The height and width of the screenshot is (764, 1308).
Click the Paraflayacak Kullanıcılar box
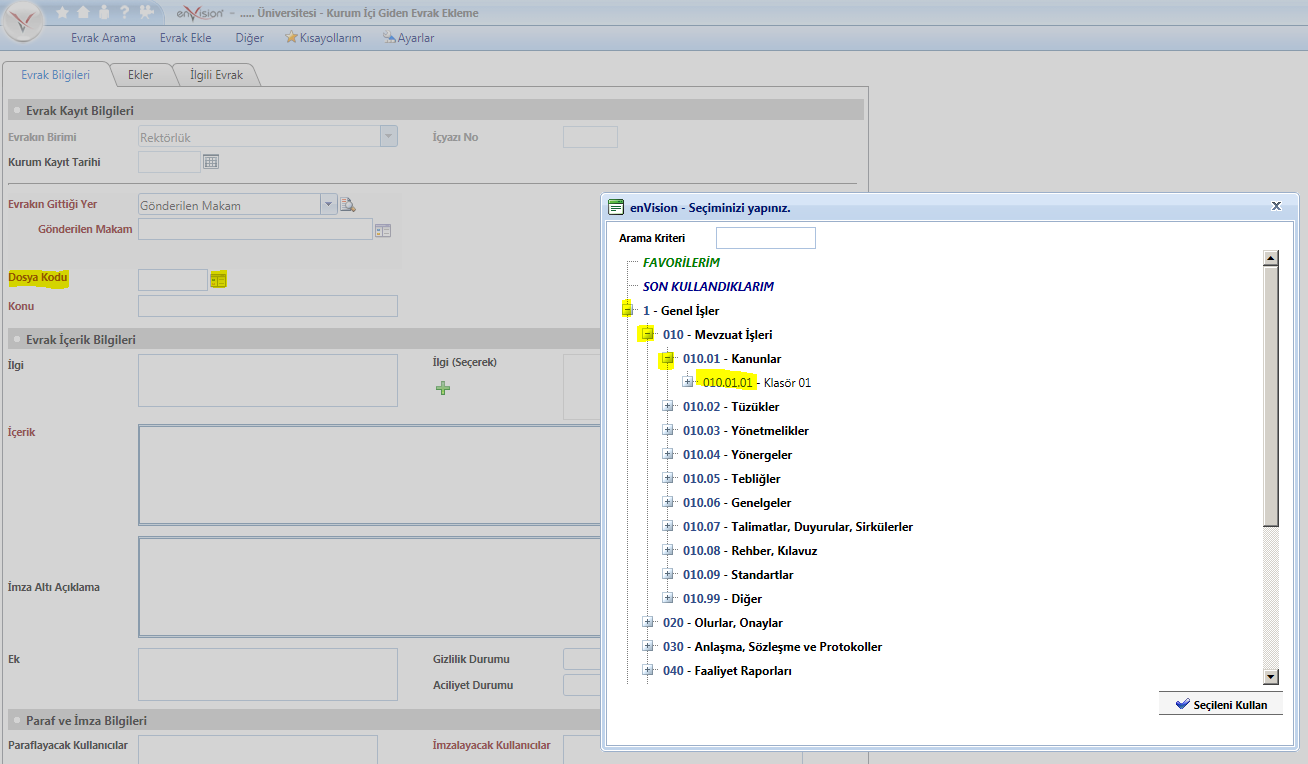[257, 749]
